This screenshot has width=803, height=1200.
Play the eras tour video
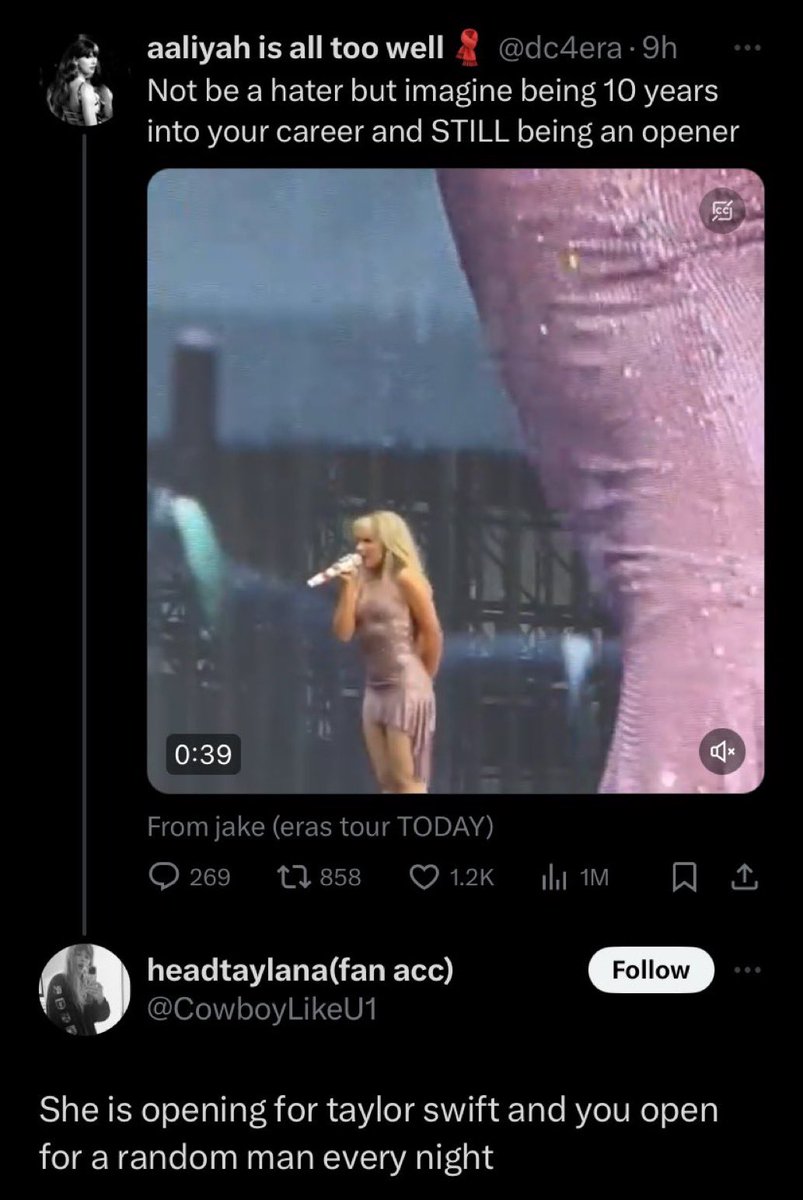(x=456, y=481)
